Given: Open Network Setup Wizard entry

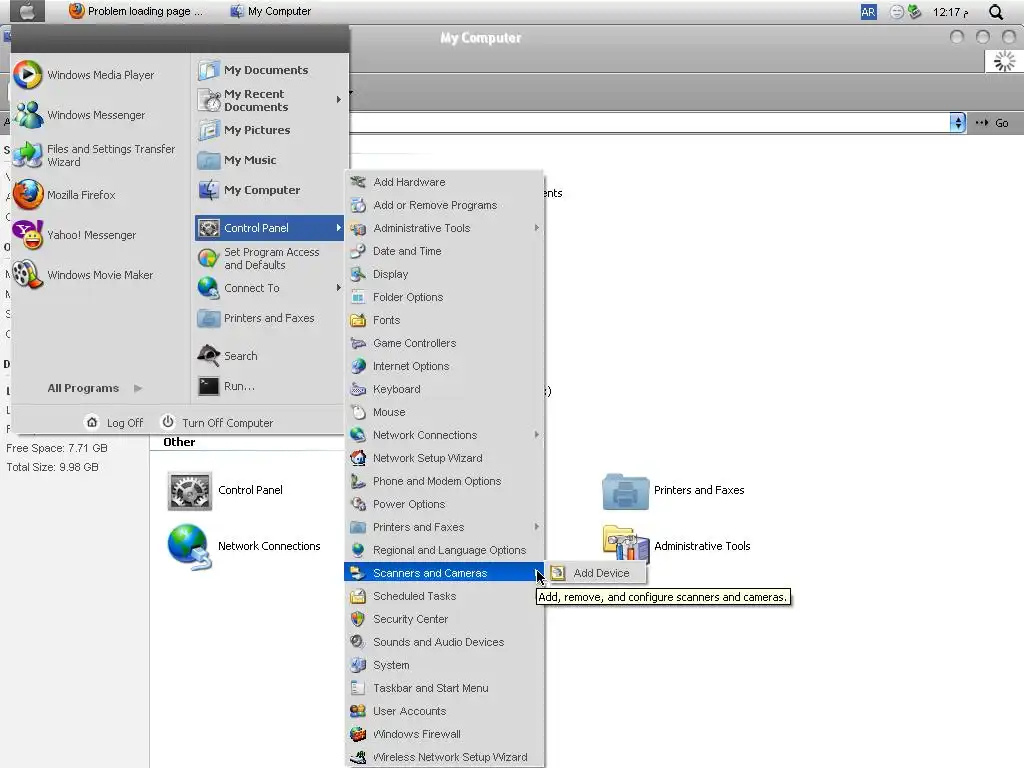Looking at the screenshot, I should [x=445, y=458].
